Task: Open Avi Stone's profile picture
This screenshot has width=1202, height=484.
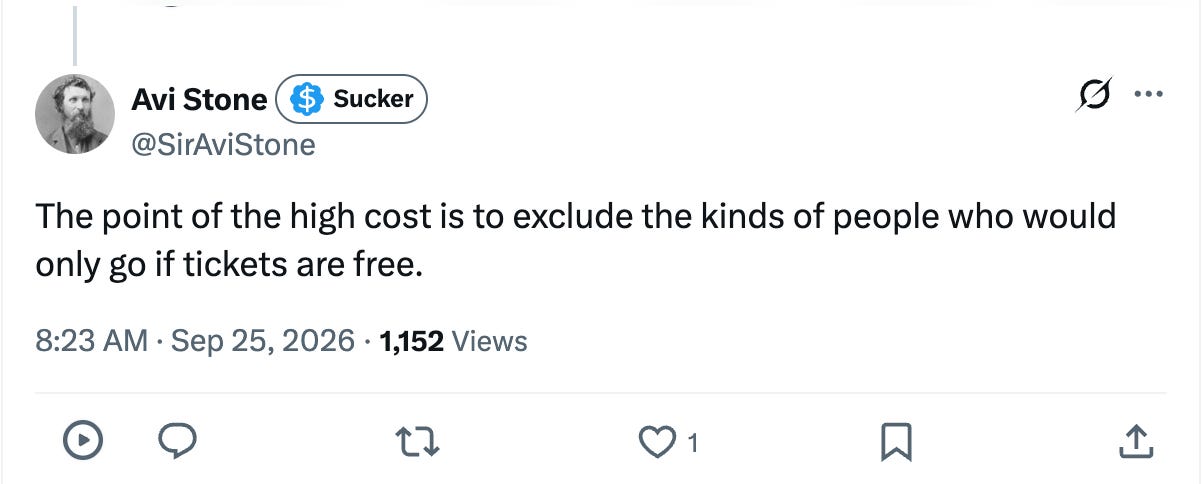Action: [x=75, y=114]
